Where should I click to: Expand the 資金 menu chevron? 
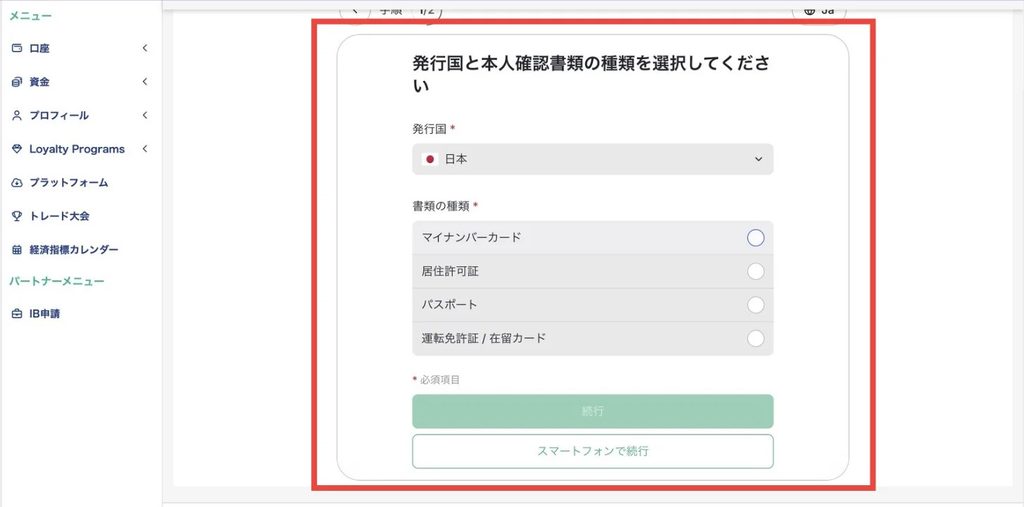tap(145, 82)
